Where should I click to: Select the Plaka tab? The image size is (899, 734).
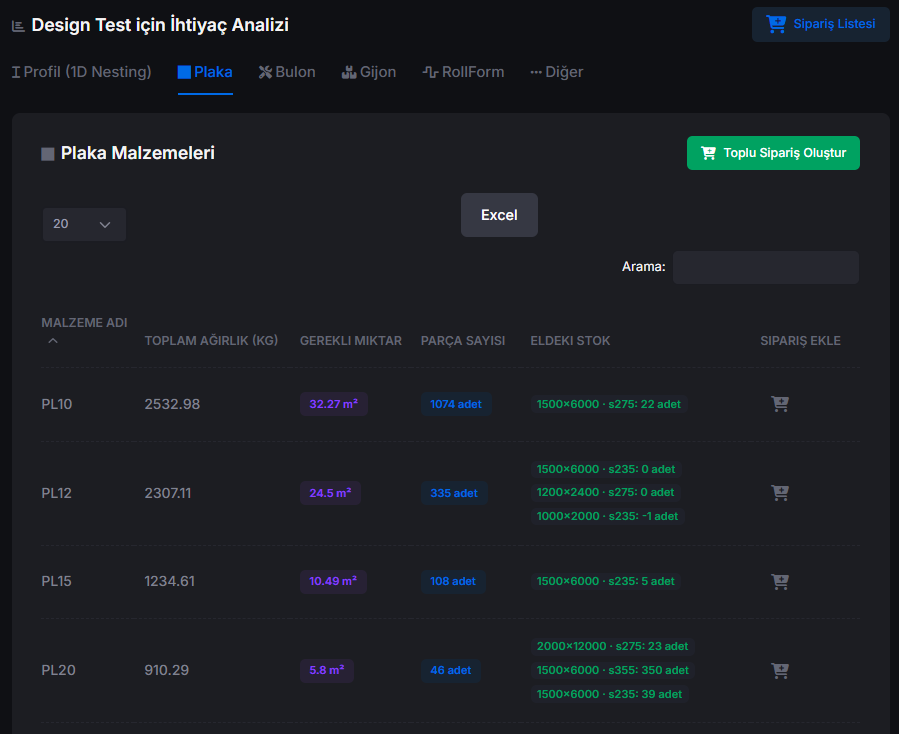tap(205, 72)
